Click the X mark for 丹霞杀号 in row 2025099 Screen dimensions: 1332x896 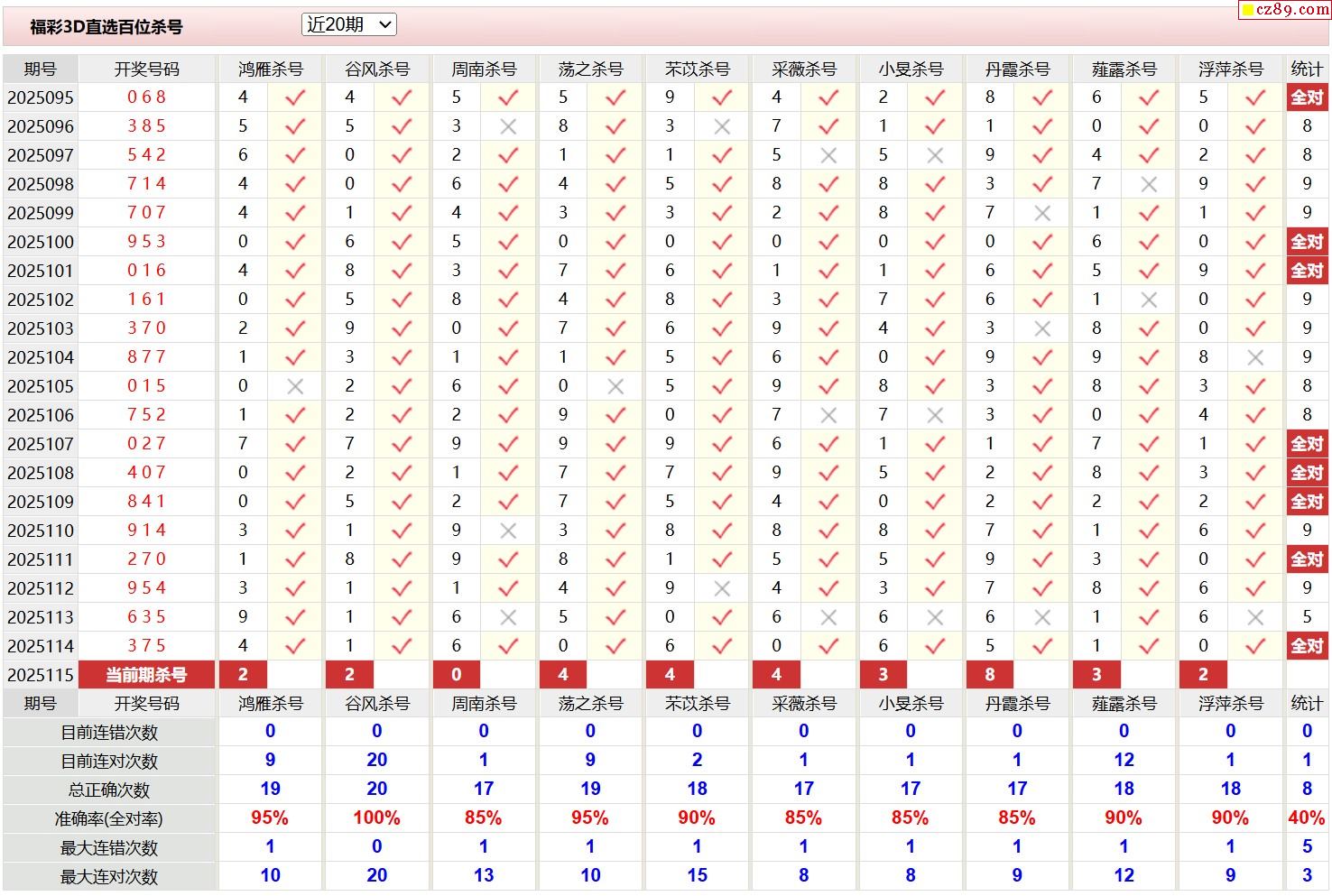tap(1042, 213)
